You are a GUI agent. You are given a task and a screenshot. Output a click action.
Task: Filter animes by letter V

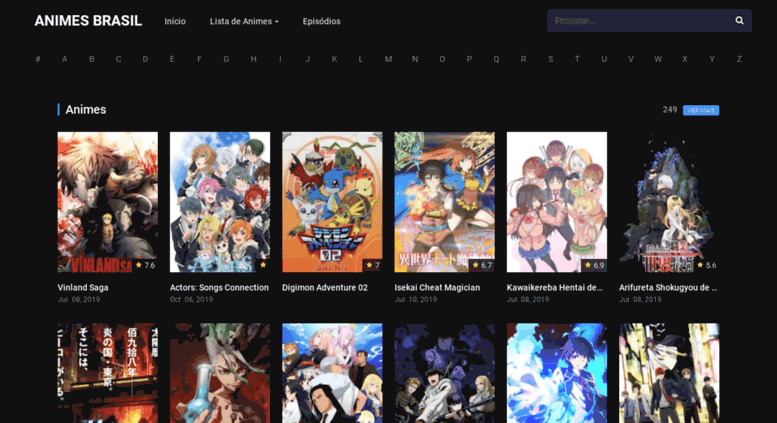[x=630, y=59]
